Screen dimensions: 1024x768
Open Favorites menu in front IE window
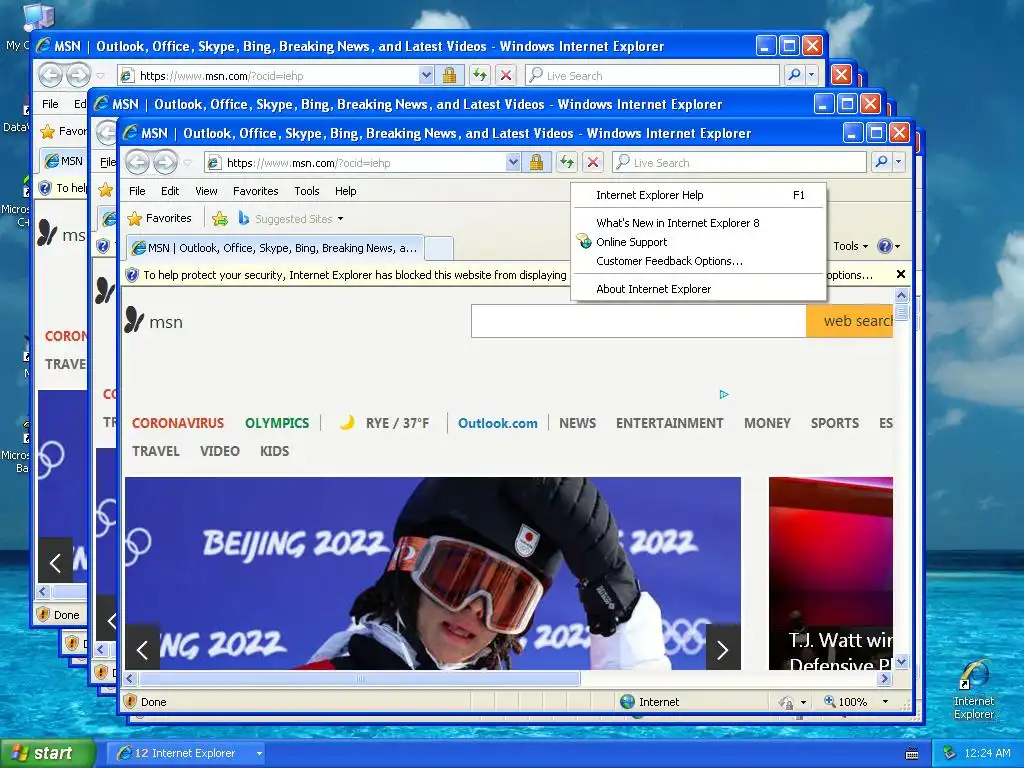pyautogui.click(x=255, y=191)
